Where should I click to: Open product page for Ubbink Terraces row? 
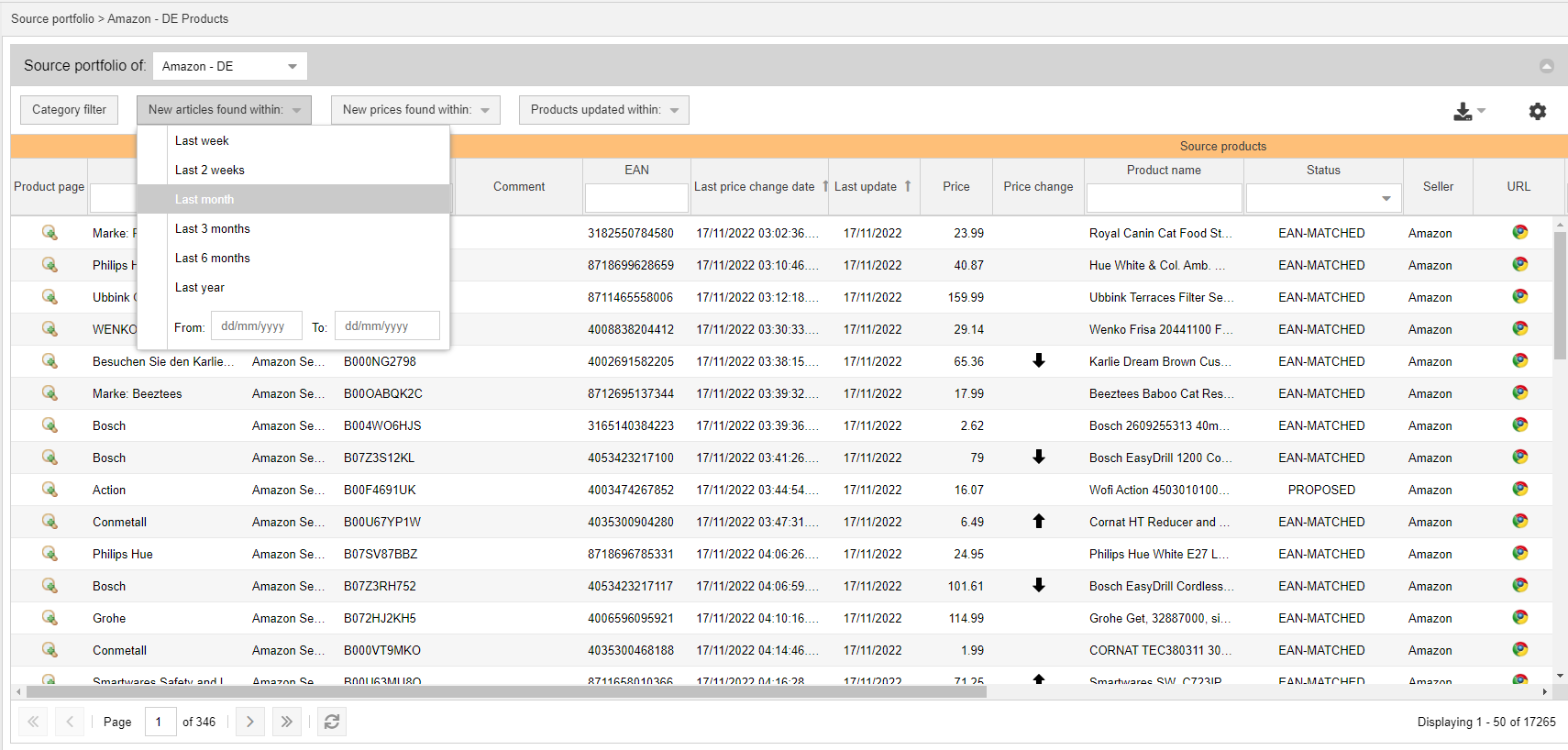tap(50, 297)
